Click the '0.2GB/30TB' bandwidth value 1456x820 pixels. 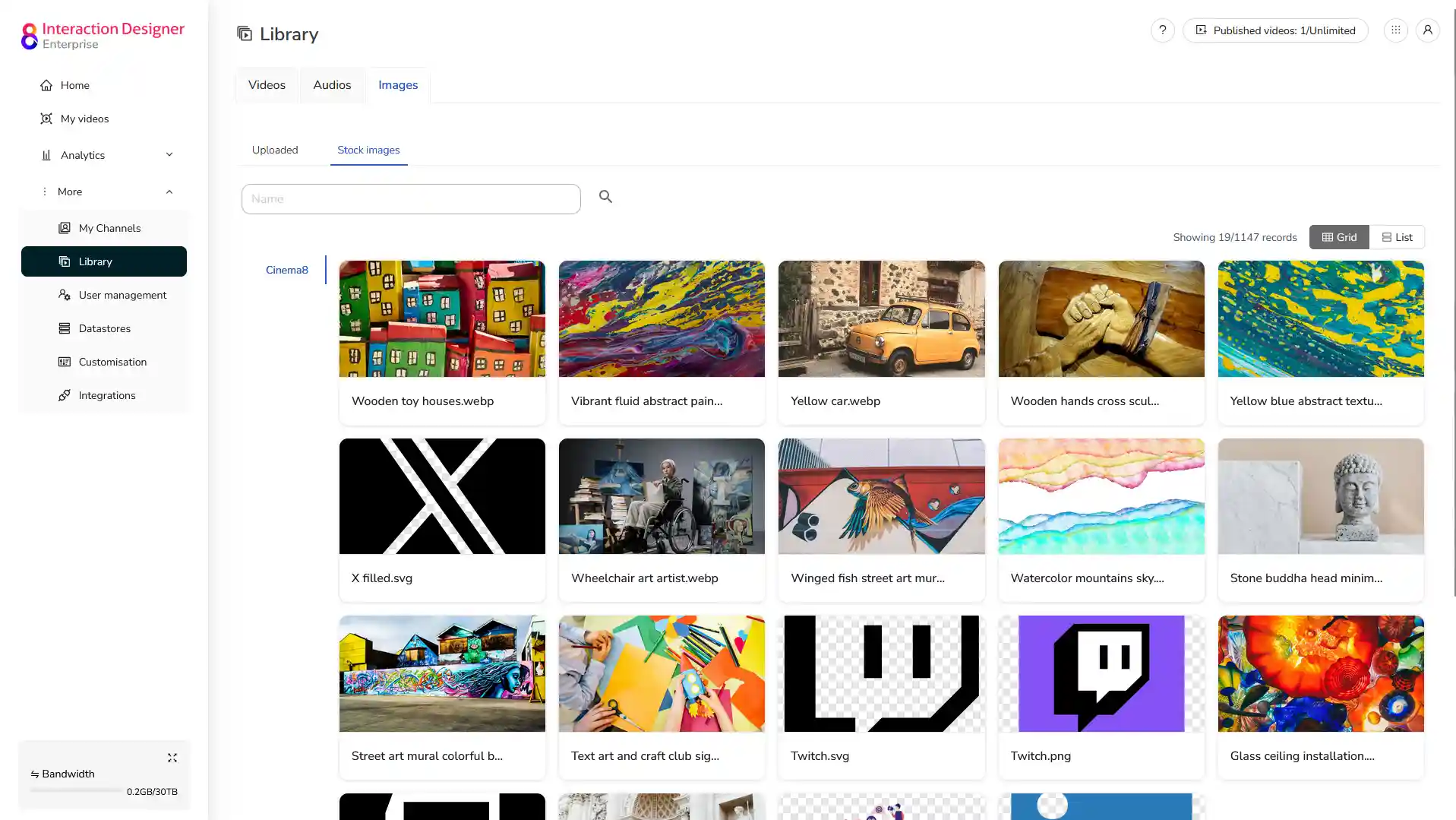coord(152,792)
